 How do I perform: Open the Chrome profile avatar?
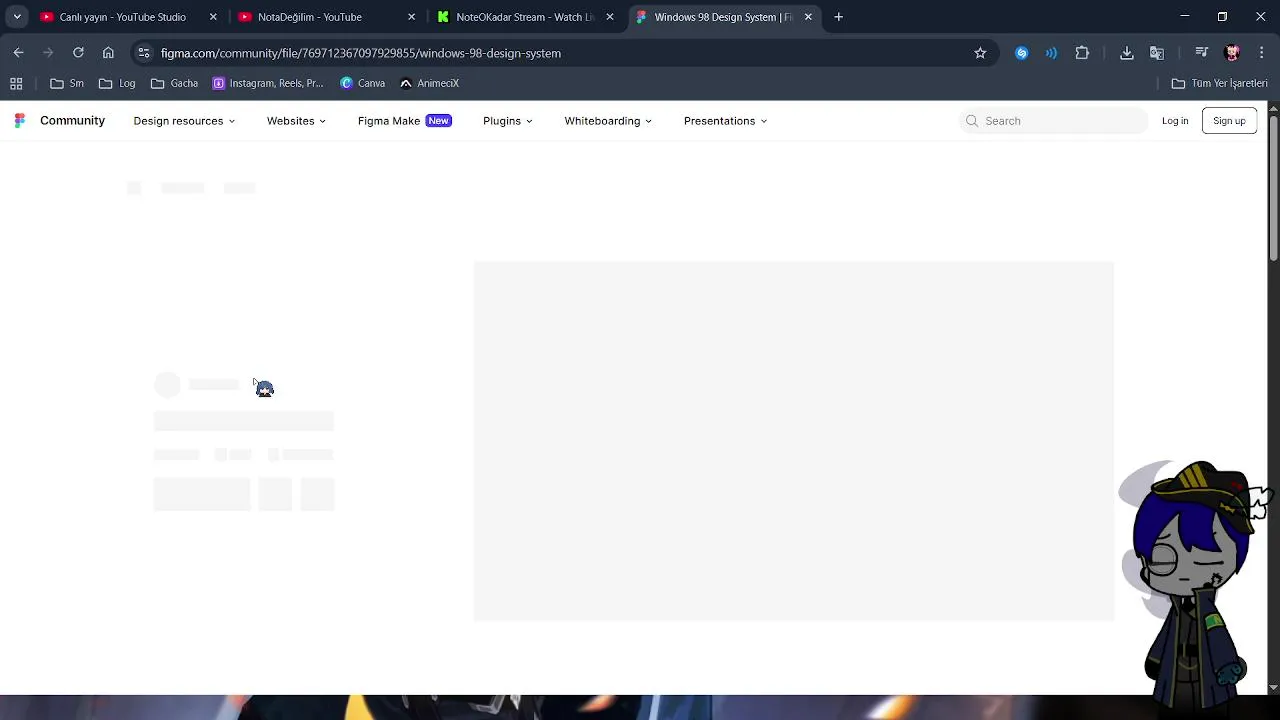[x=1232, y=53]
